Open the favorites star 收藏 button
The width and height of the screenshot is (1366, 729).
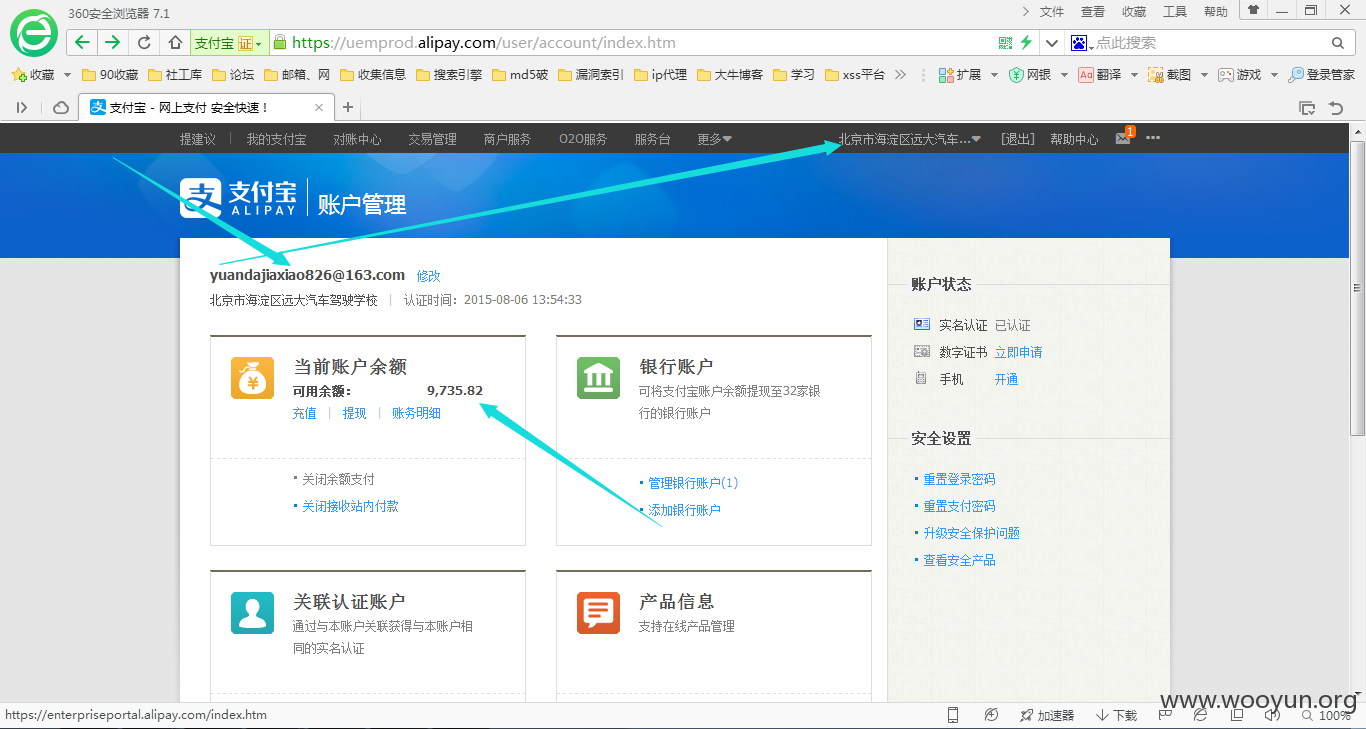33,74
